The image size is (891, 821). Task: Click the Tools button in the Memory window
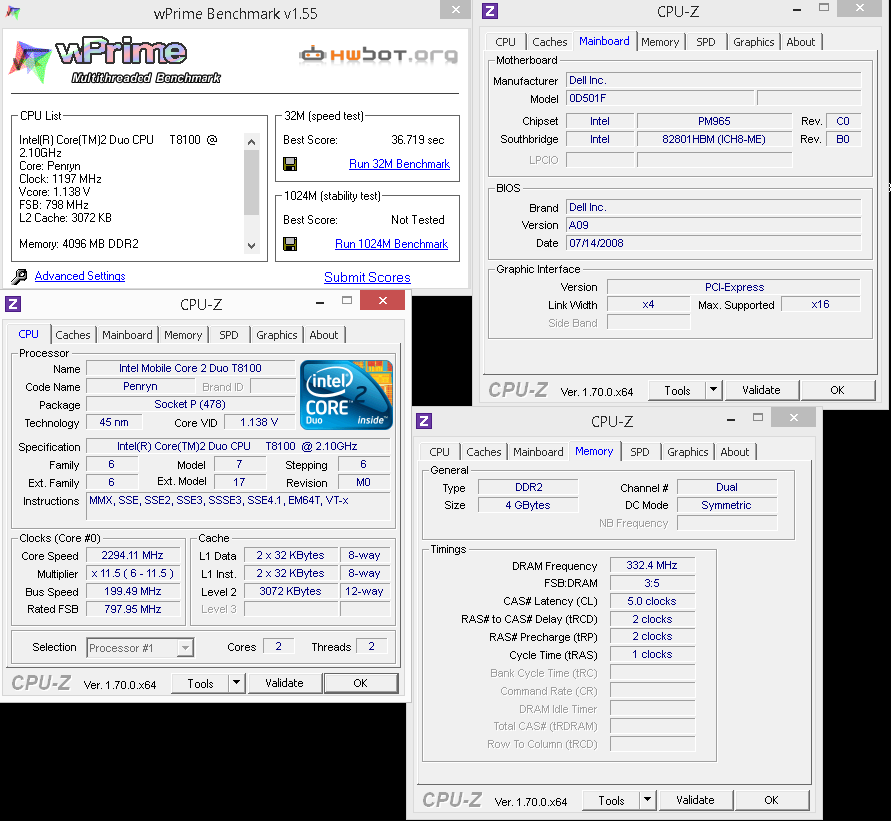tap(611, 801)
